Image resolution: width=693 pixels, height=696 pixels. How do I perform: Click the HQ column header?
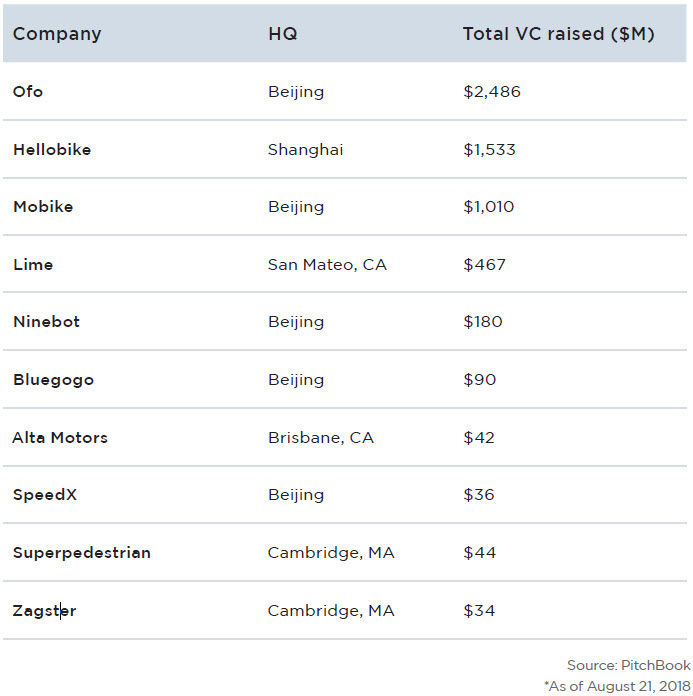pyautogui.click(x=282, y=34)
